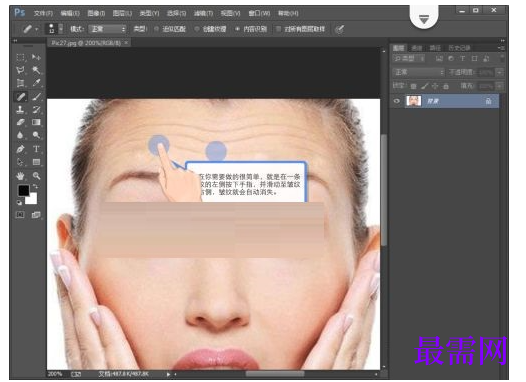
Task: Select the Lasso tool
Action: [x=20, y=70]
